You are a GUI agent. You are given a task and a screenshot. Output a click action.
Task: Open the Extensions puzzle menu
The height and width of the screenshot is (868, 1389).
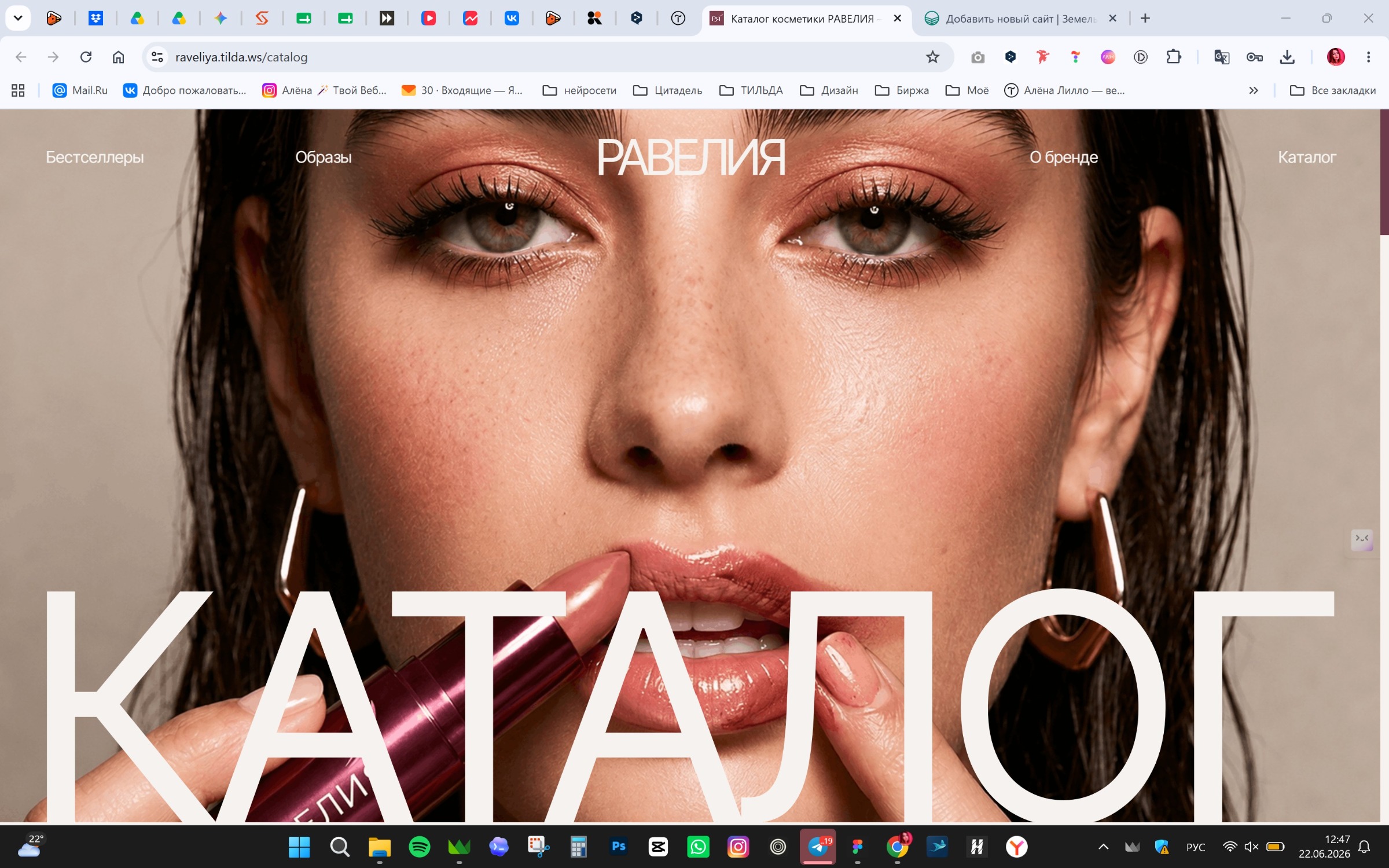(1174, 57)
